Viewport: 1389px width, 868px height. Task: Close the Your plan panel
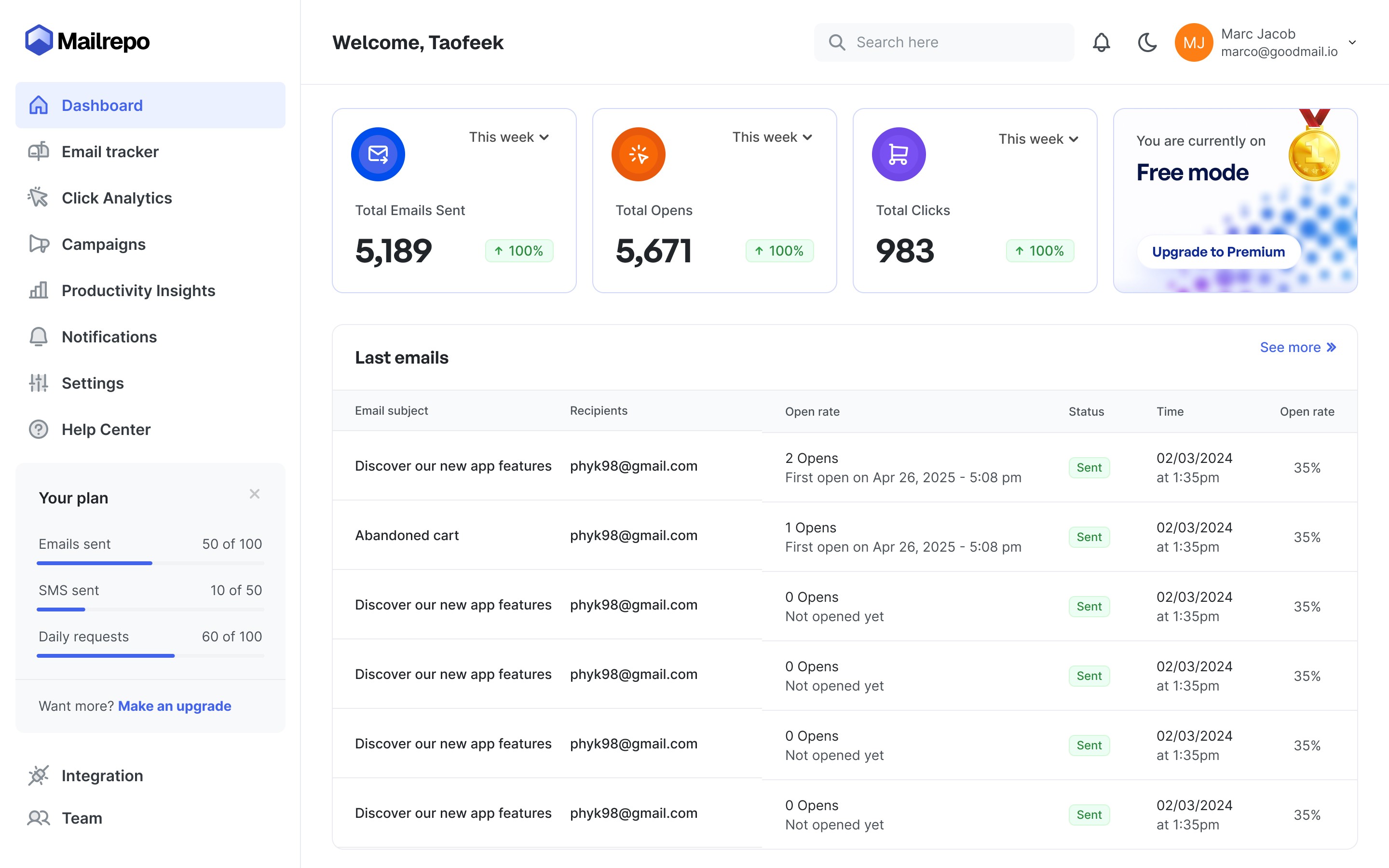pos(255,494)
